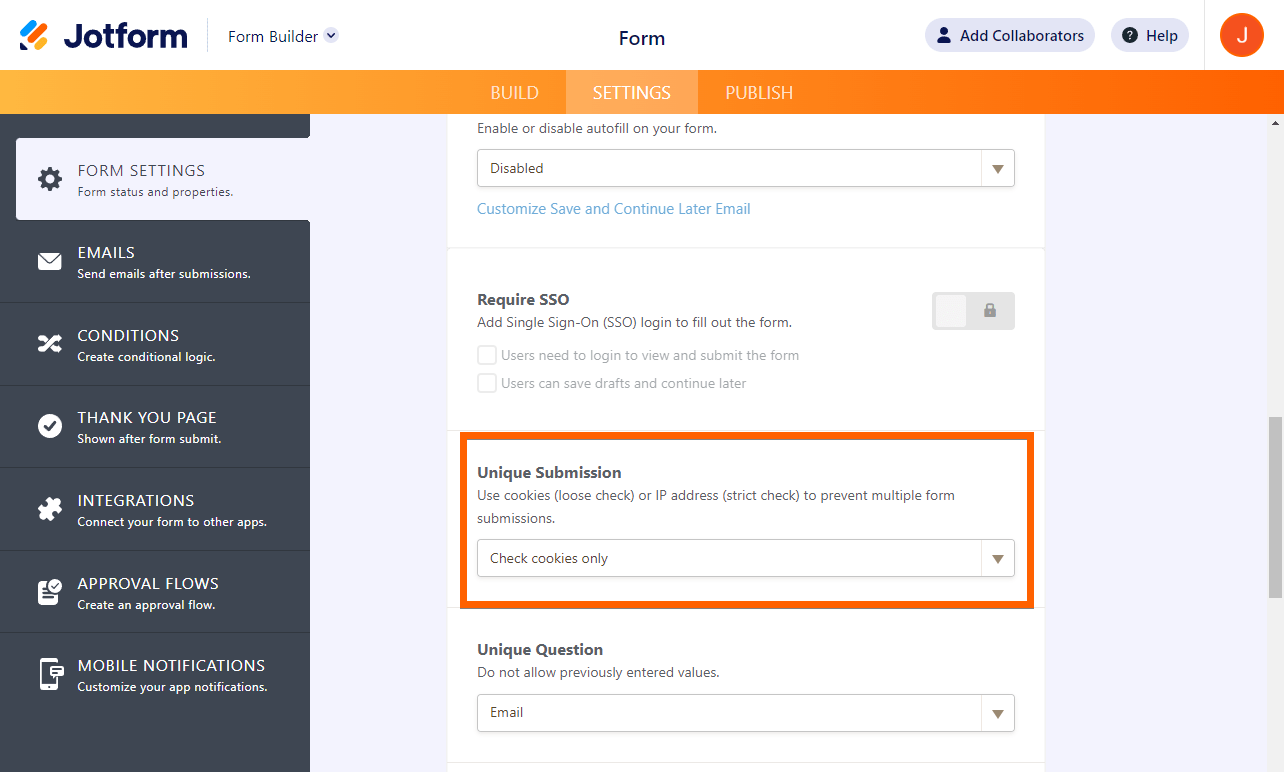The width and height of the screenshot is (1284, 772).
Task: Select the Thank You Page checkmark icon
Action: (x=50, y=426)
